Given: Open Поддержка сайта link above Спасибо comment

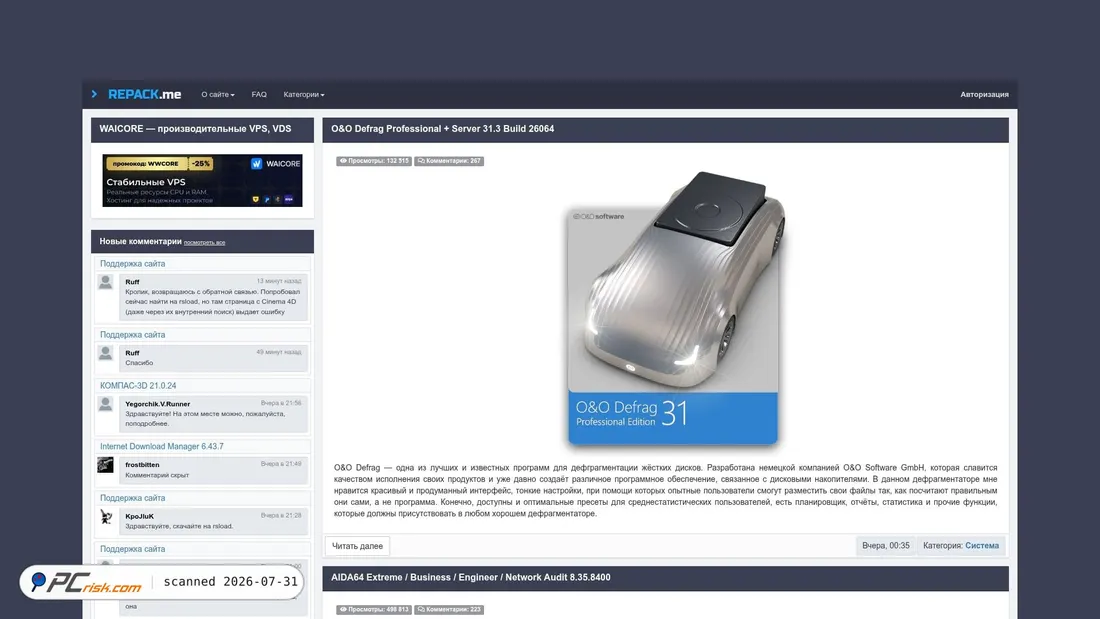Looking at the screenshot, I should tap(133, 335).
